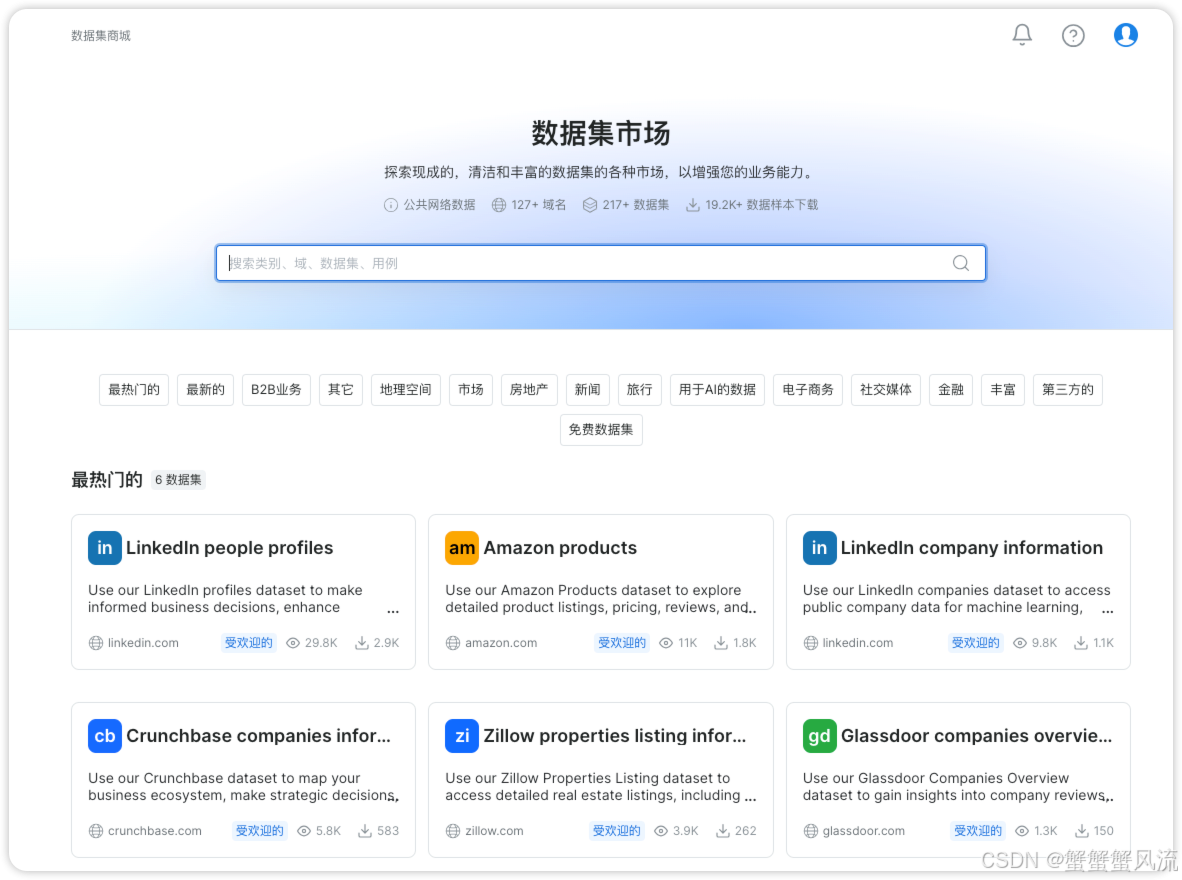Open the 数据集商城 breadcrumb link

[x=101, y=35]
